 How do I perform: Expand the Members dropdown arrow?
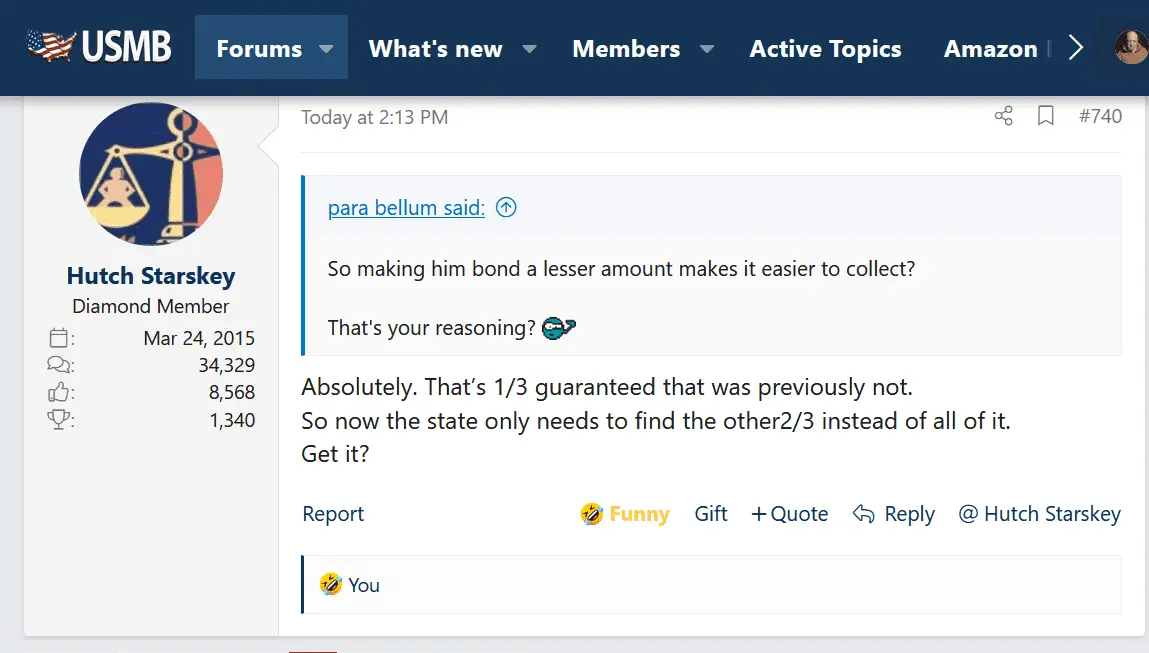707,48
